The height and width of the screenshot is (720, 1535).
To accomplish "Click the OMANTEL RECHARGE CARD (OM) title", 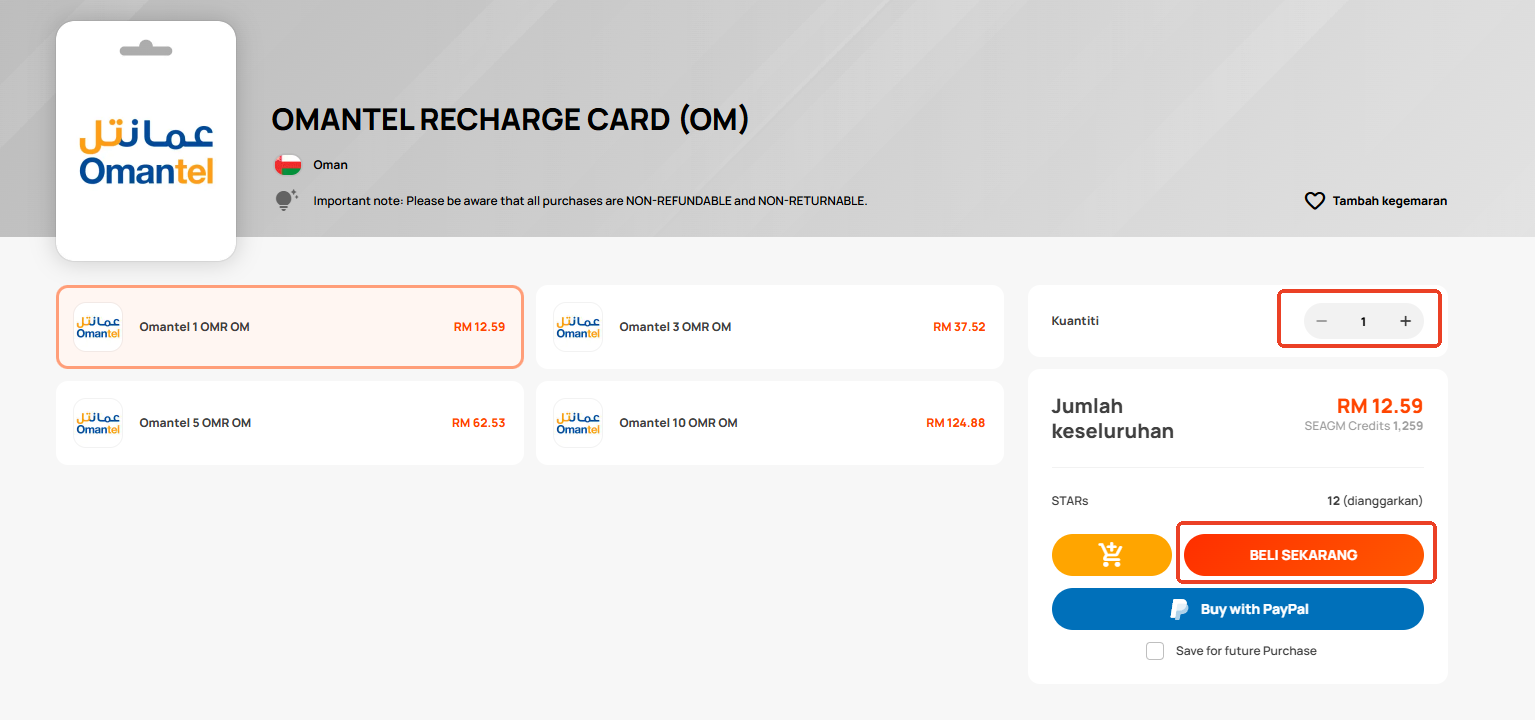I will tap(510, 119).
